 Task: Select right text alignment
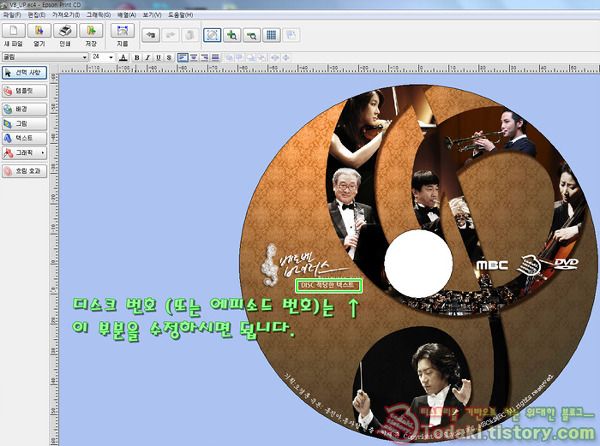(204, 57)
